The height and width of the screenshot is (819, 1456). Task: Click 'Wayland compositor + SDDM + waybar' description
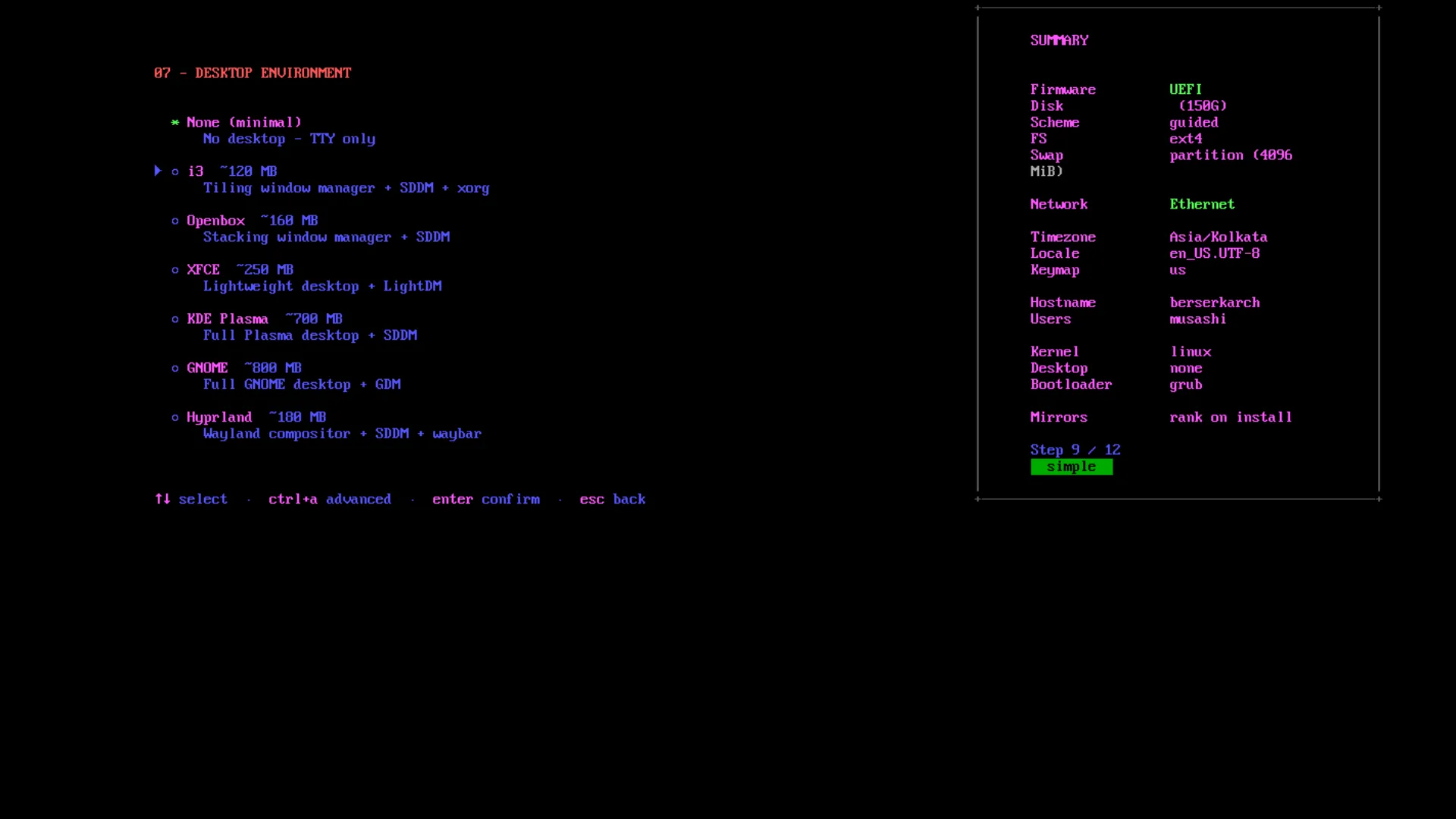342,435
